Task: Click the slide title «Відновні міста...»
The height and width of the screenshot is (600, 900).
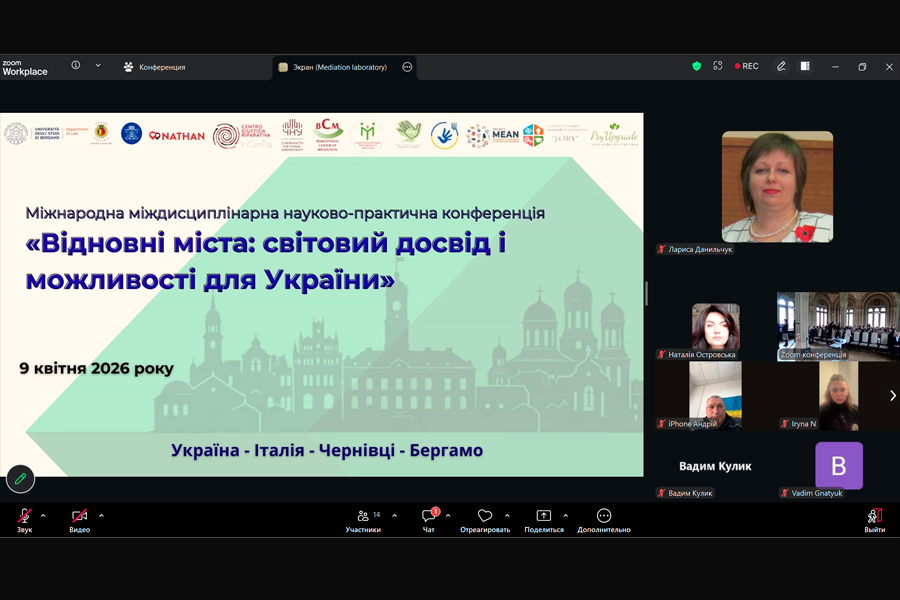Action: tap(265, 261)
